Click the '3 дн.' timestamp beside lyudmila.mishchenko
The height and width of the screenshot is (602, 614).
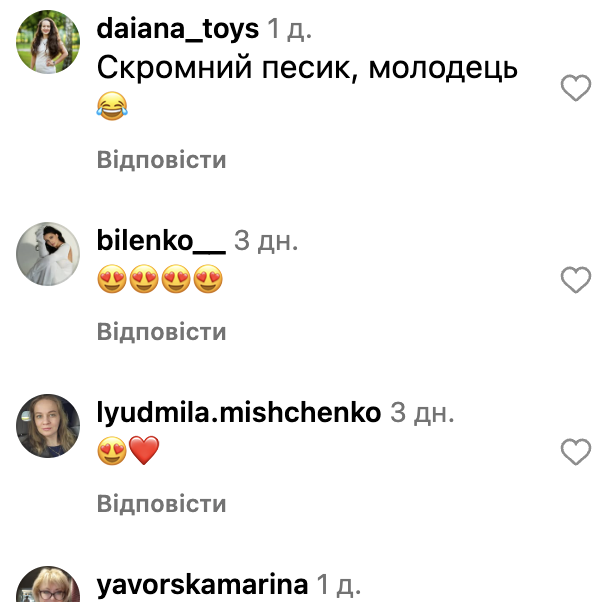point(422,413)
